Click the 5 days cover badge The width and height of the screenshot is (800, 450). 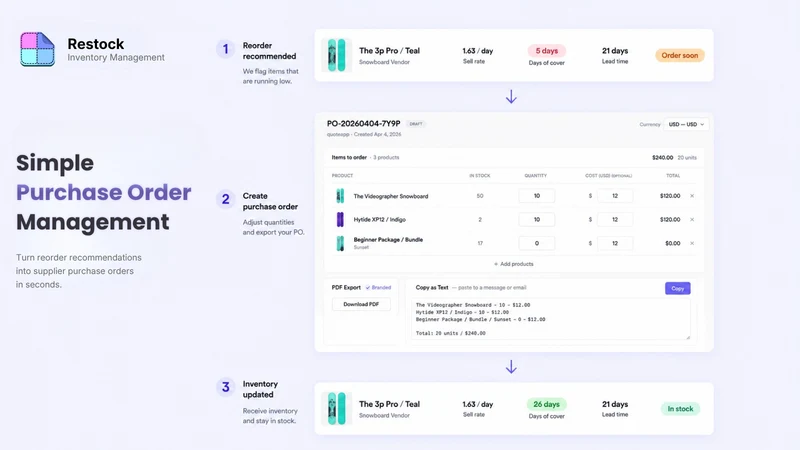(x=546, y=51)
